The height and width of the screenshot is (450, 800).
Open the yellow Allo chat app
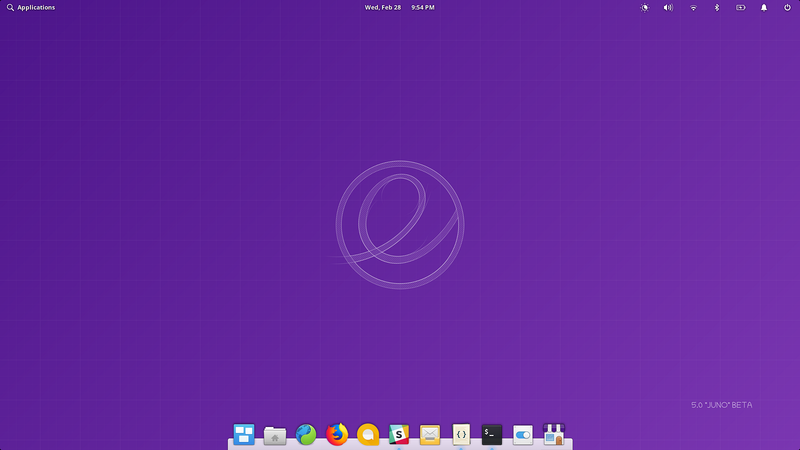(x=368, y=435)
